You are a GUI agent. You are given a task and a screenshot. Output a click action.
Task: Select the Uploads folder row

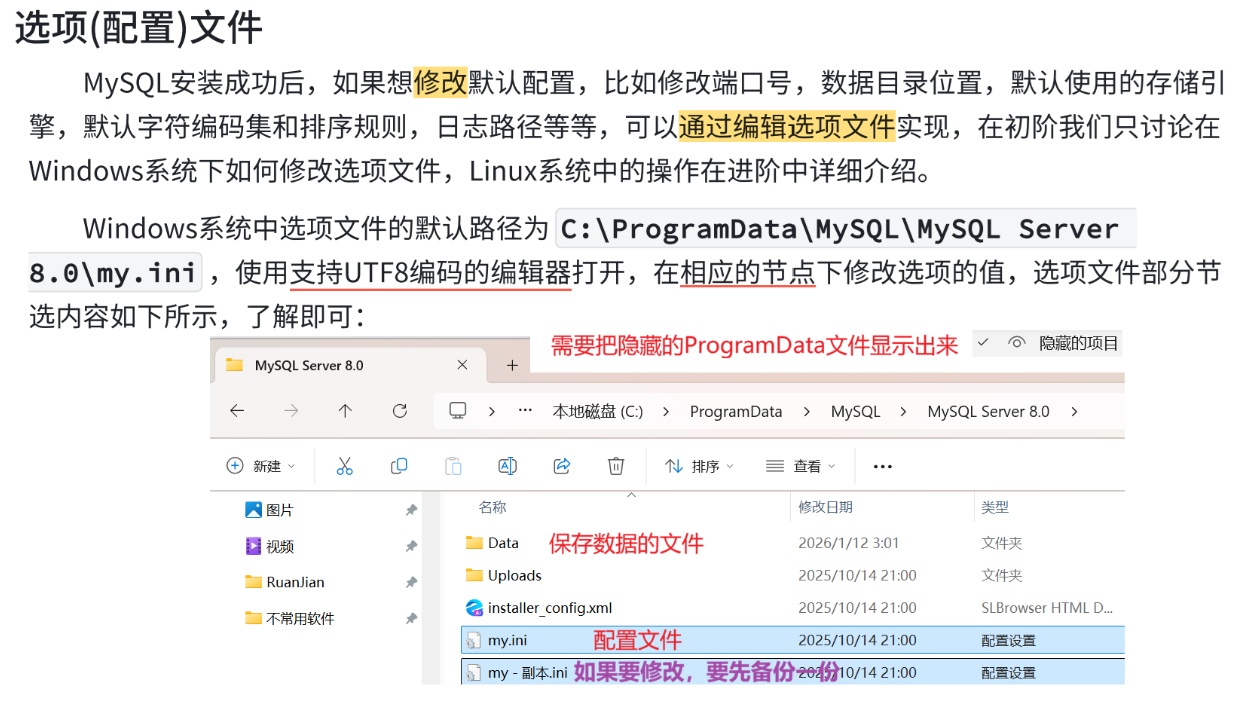(792, 576)
